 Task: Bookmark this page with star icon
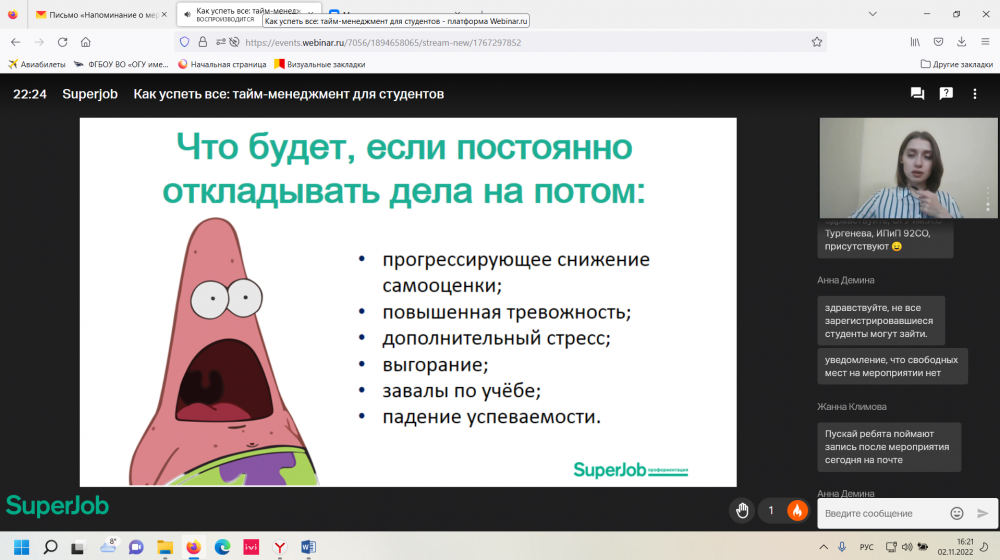coord(817,42)
